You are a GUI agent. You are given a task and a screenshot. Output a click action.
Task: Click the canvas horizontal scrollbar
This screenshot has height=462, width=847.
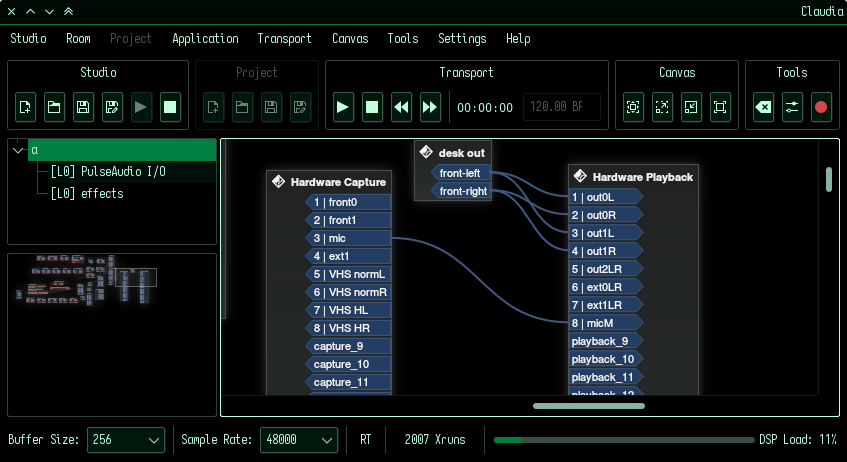coord(589,406)
